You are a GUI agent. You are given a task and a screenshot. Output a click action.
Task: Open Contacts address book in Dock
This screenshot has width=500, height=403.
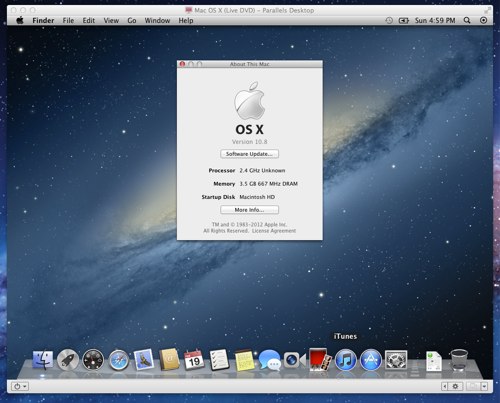pyautogui.click(x=169, y=360)
